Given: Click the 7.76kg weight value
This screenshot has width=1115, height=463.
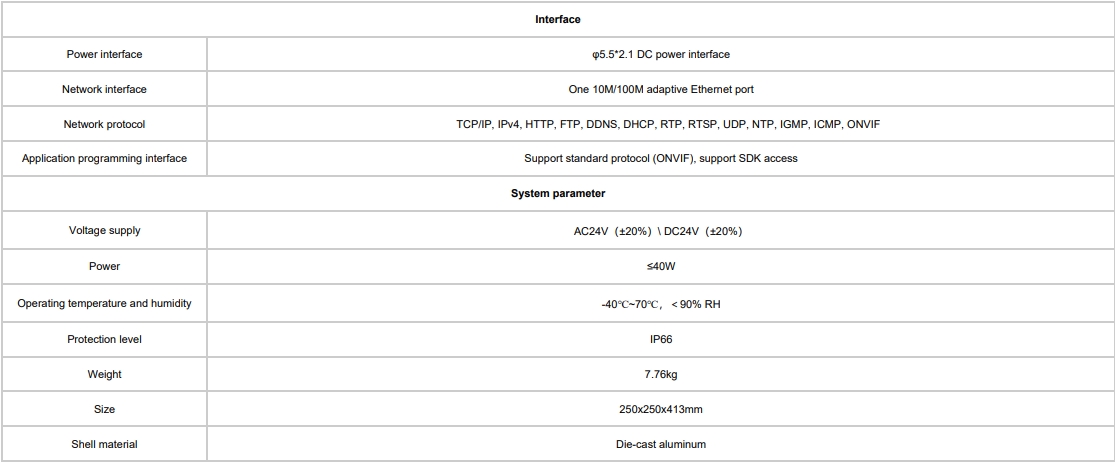Looking at the screenshot, I should (660, 374).
